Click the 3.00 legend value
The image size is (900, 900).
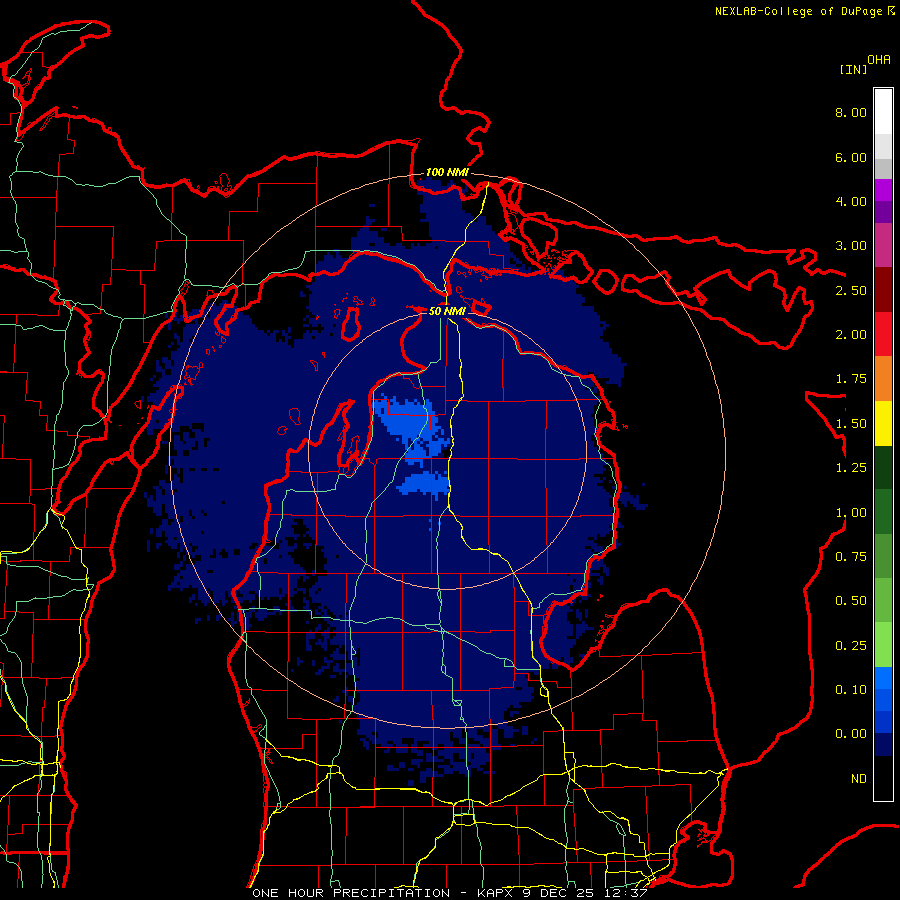pos(851,246)
